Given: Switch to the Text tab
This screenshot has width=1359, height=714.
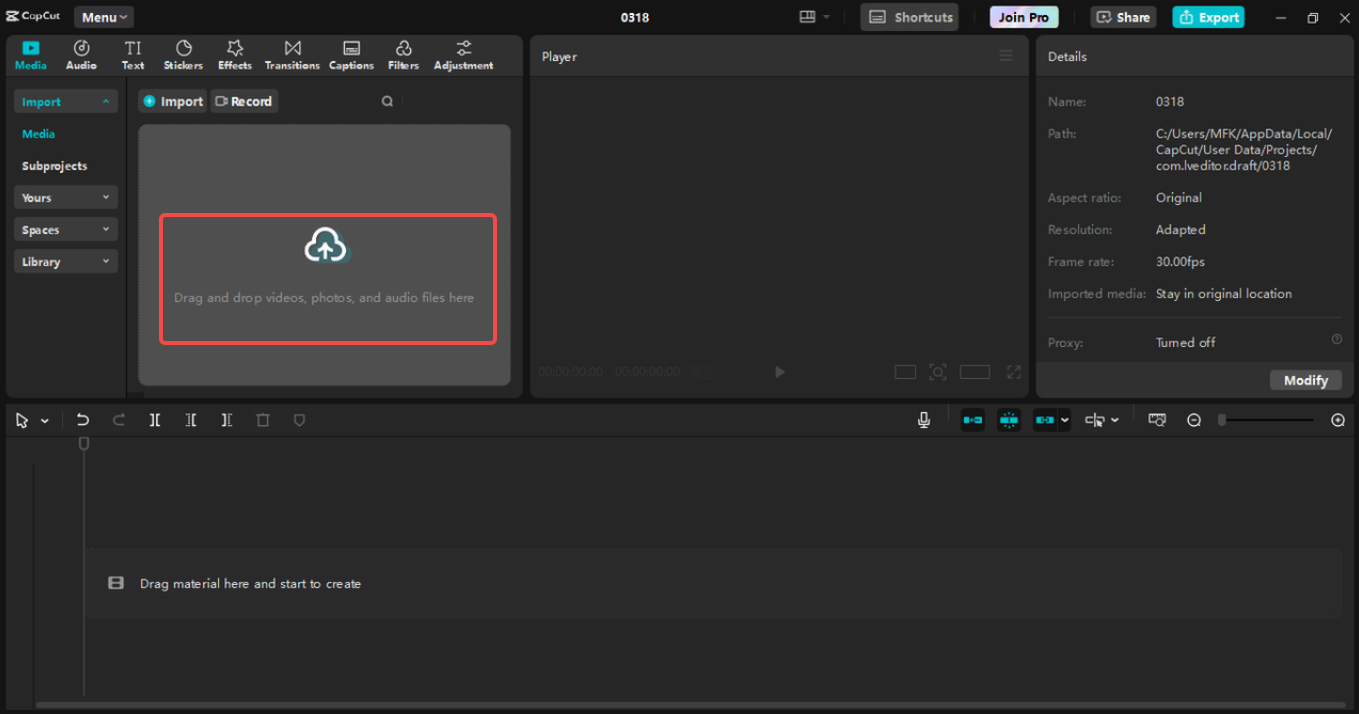Looking at the screenshot, I should (133, 55).
